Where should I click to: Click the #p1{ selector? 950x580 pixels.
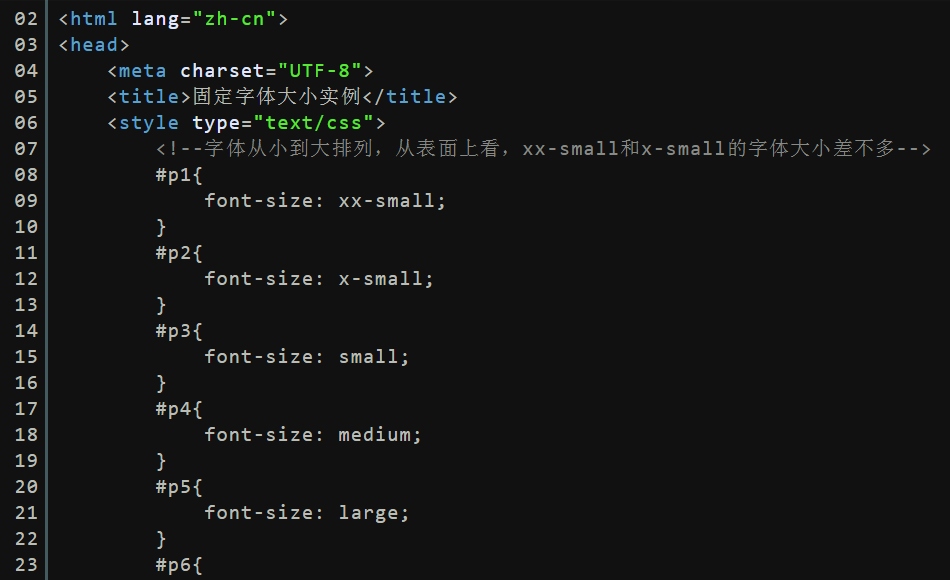[x=179, y=175]
